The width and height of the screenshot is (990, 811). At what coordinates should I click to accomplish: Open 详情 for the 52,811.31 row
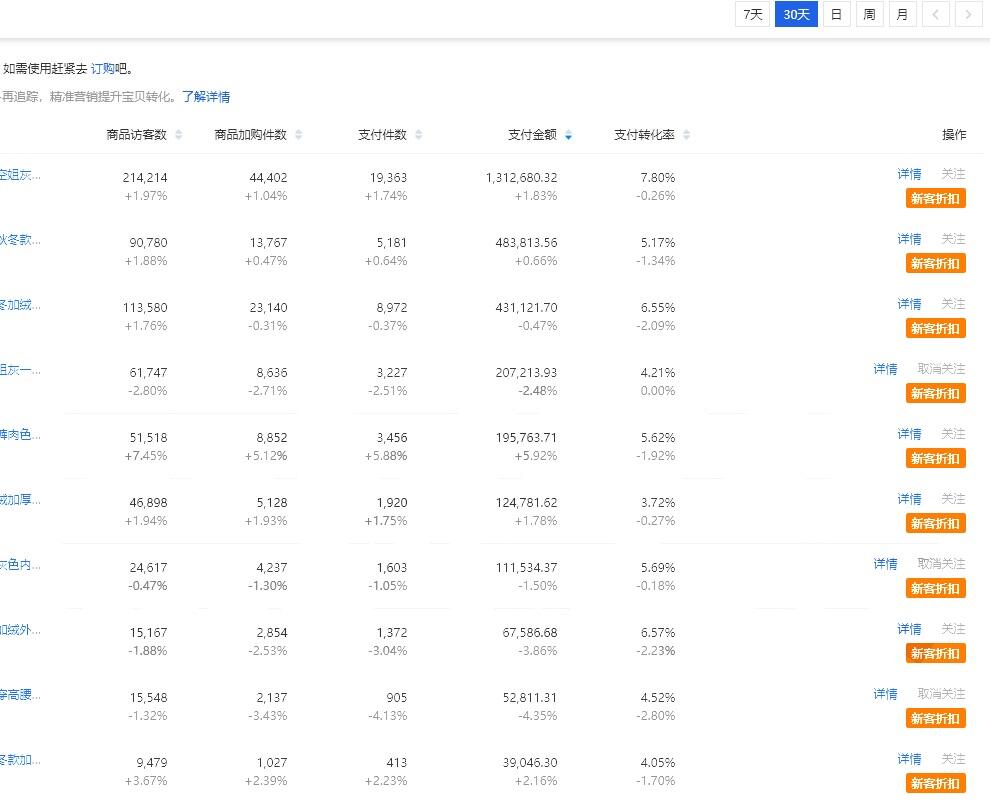(x=885, y=694)
